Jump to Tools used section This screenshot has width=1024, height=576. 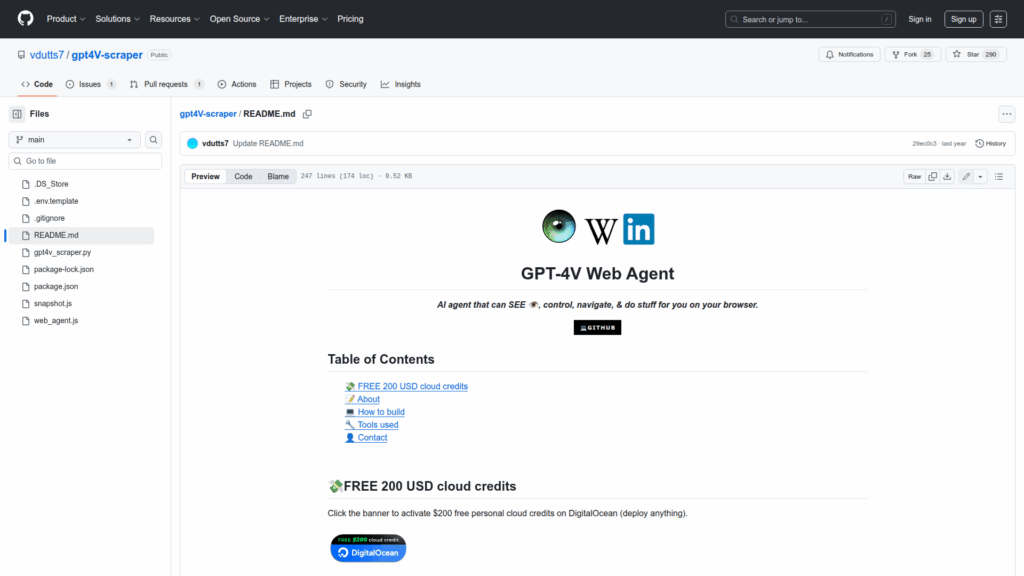[372, 425]
